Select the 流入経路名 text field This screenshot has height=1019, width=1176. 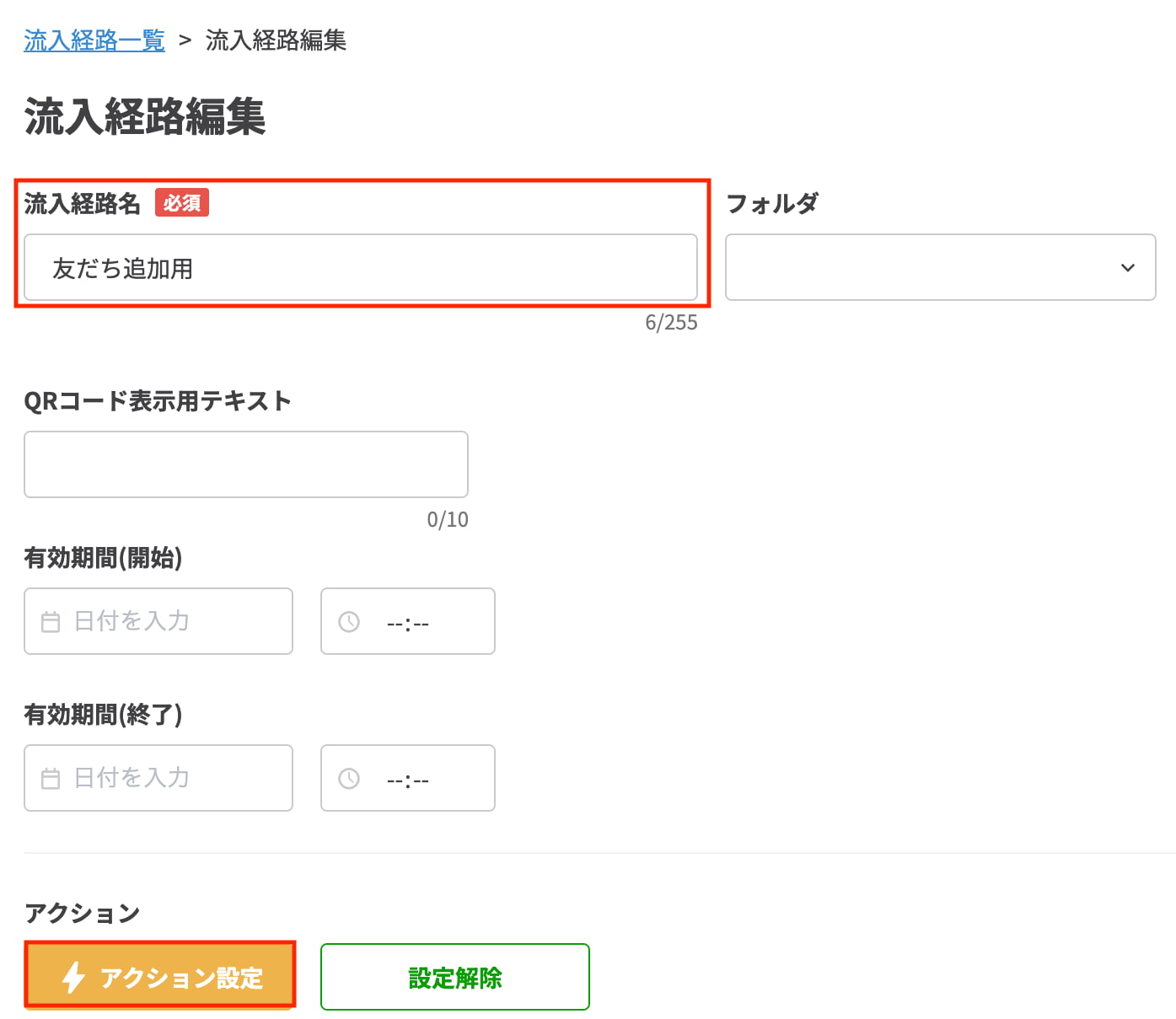(x=361, y=267)
